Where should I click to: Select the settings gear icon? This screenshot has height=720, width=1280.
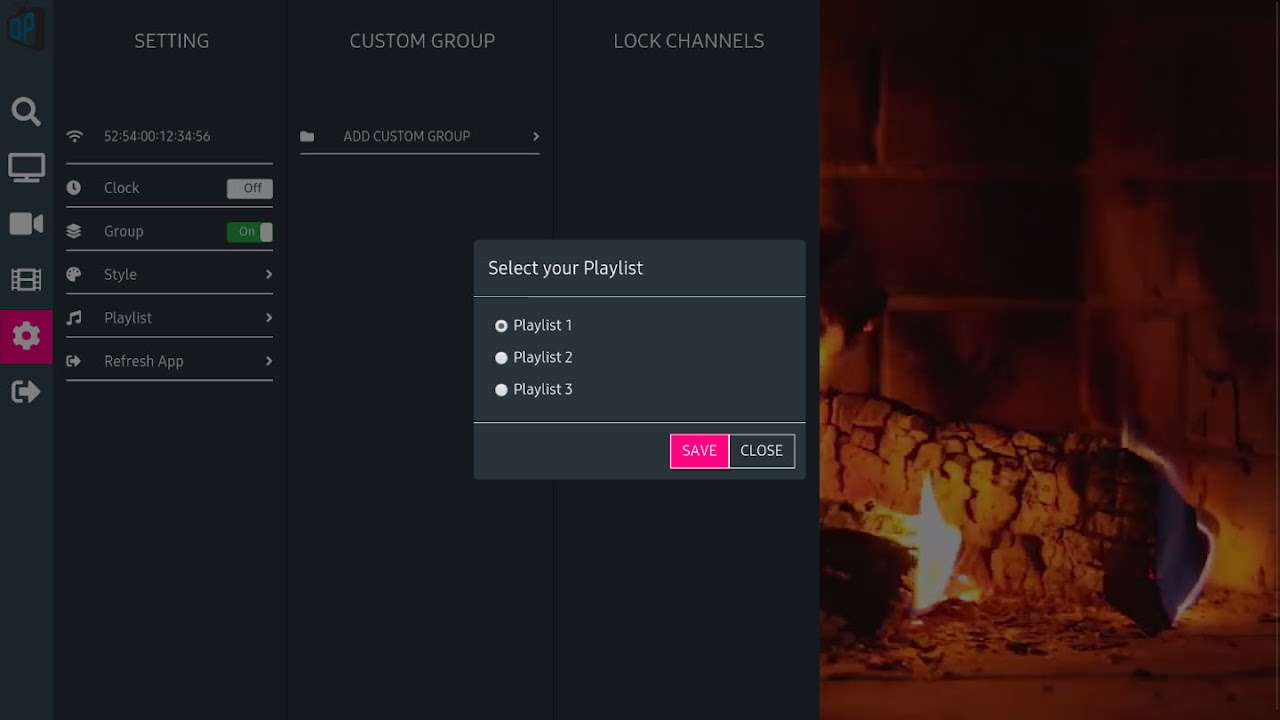tap(26, 336)
